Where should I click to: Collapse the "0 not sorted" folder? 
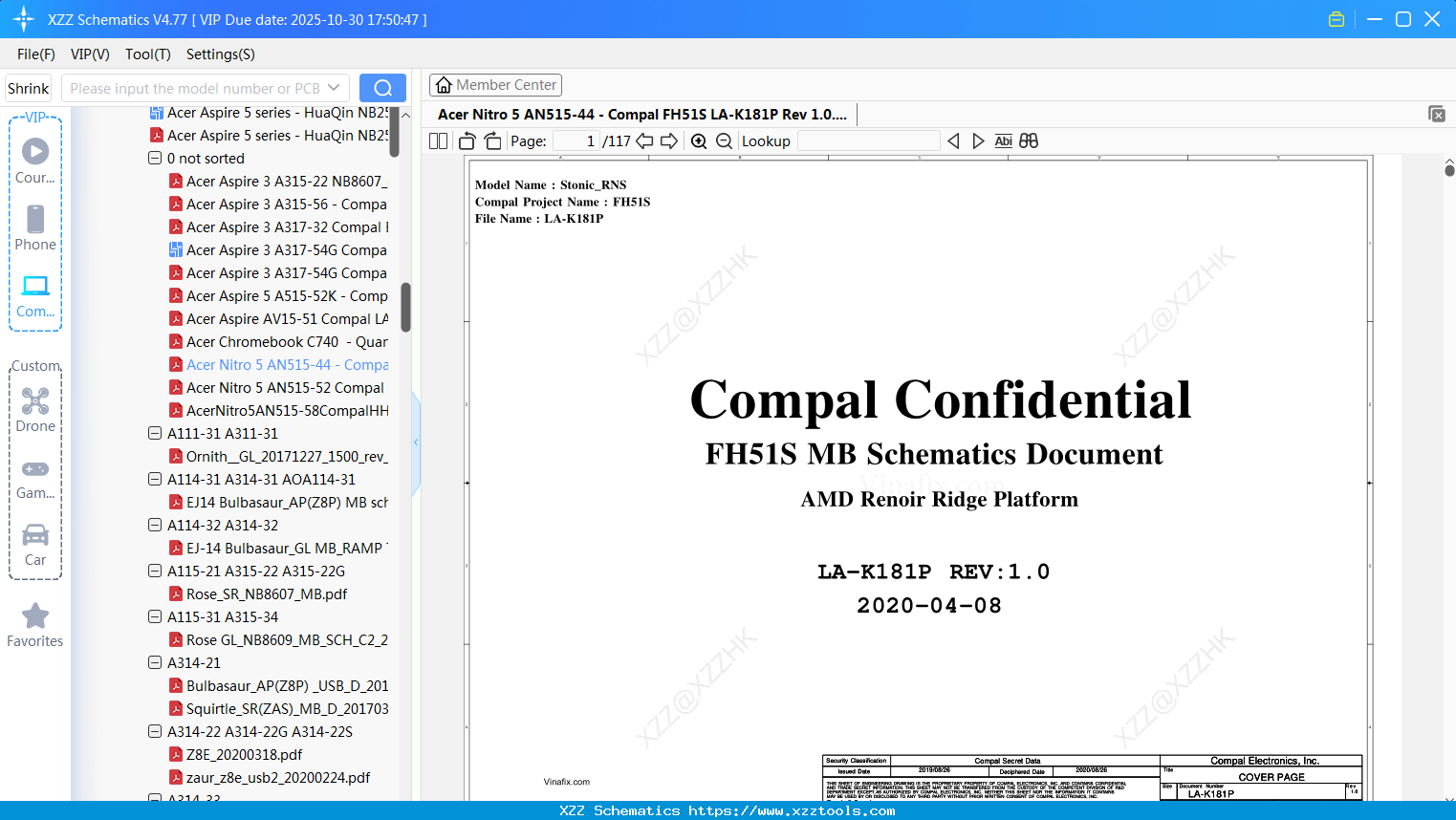pyautogui.click(x=155, y=159)
